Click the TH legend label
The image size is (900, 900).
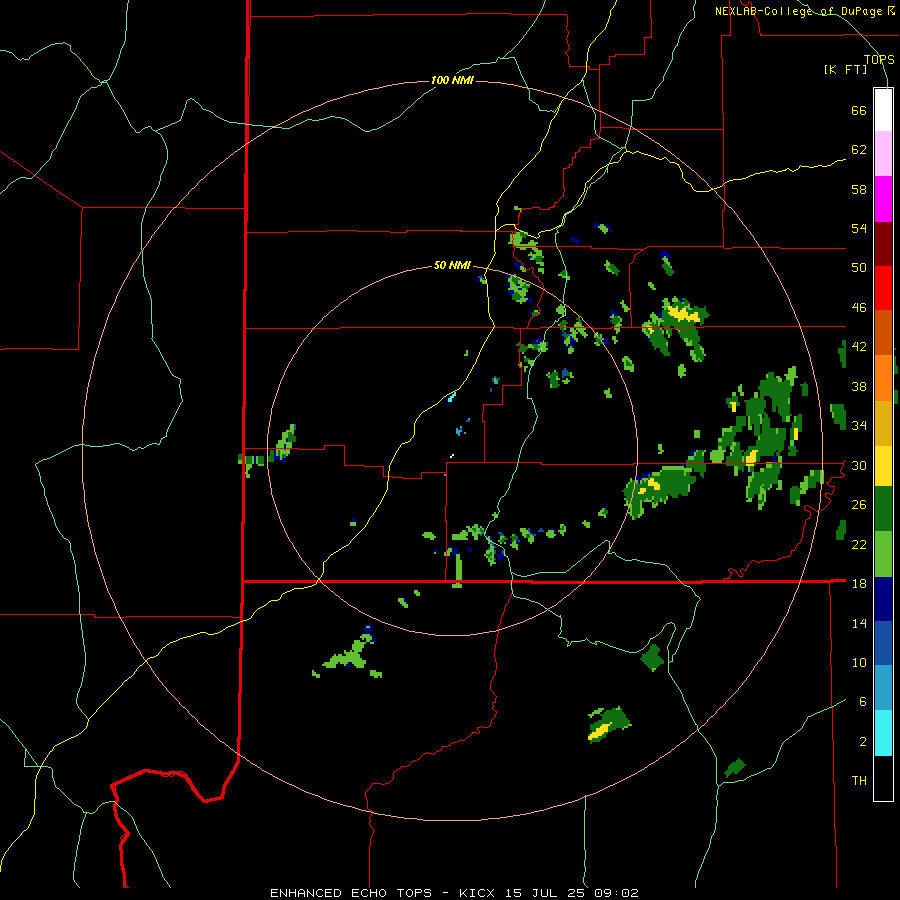click(859, 781)
